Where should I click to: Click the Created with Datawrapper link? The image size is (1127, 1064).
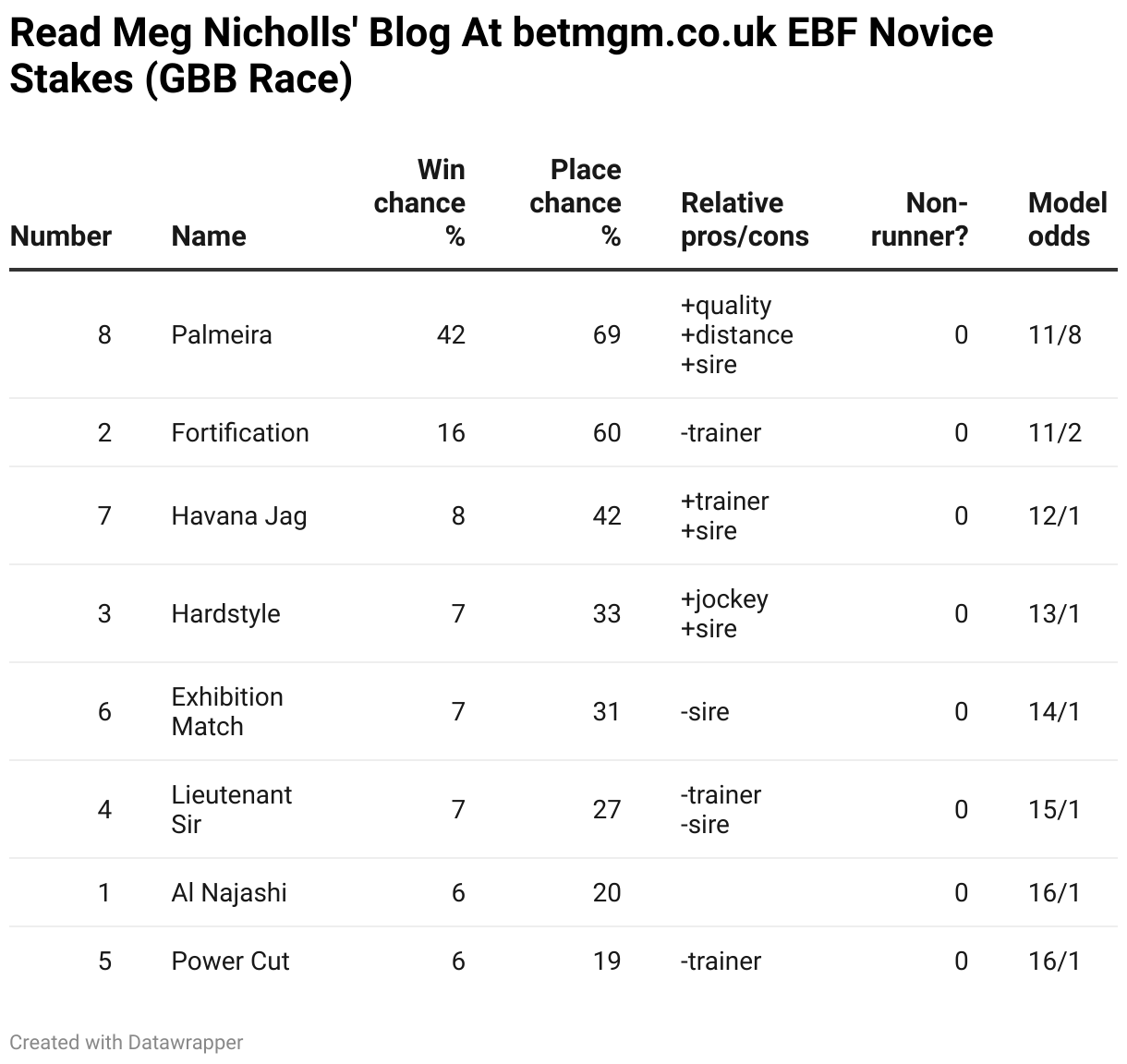[x=127, y=1042]
